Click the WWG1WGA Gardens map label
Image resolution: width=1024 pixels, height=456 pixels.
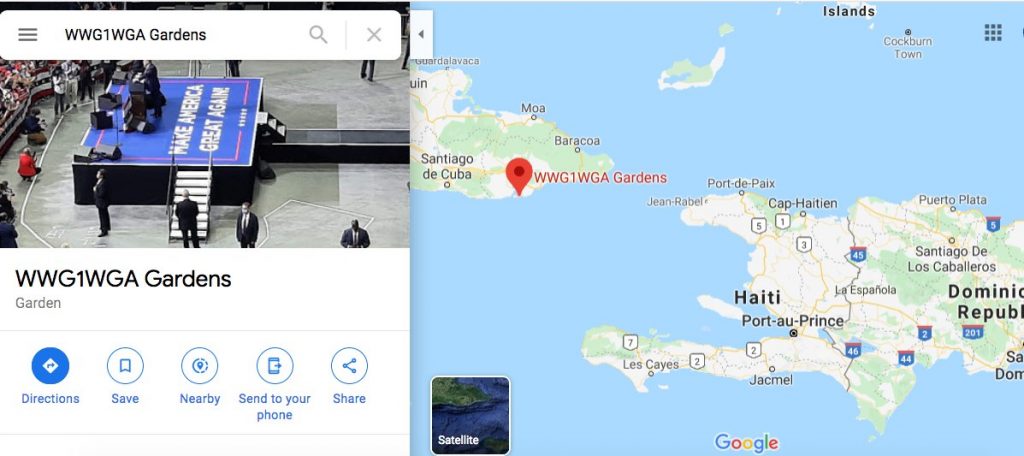tap(601, 177)
